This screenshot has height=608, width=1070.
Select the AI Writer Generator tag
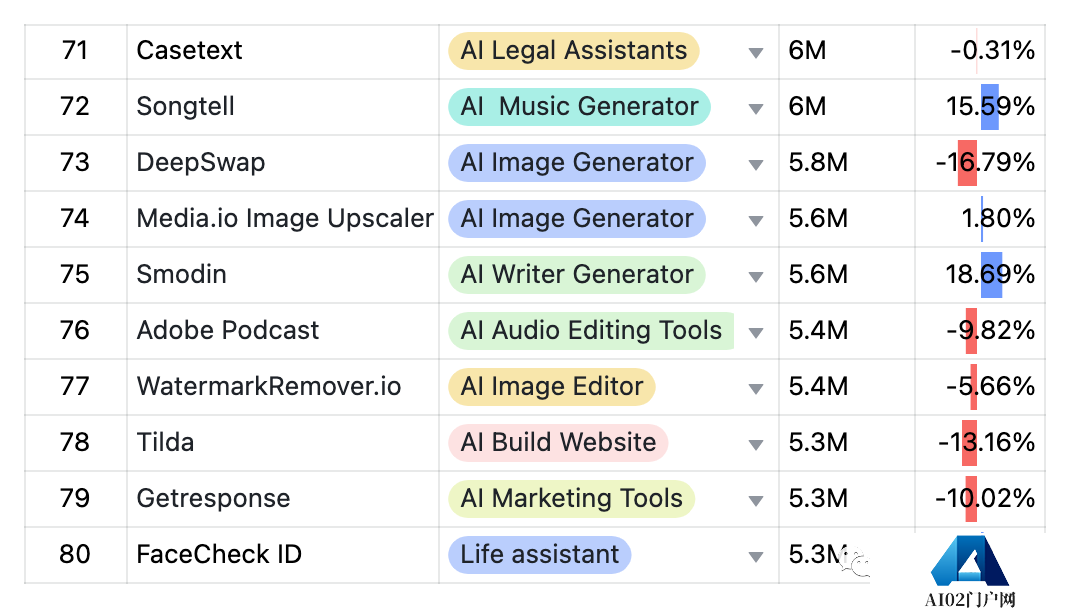point(577,274)
